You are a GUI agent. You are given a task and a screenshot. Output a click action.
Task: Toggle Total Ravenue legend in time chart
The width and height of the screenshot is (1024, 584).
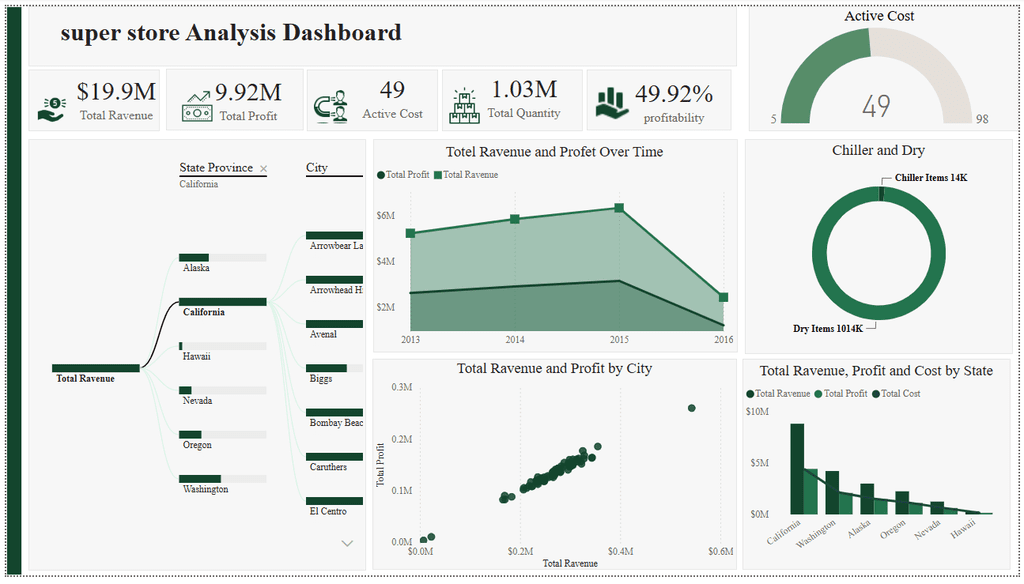pyautogui.click(x=466, y=175)
